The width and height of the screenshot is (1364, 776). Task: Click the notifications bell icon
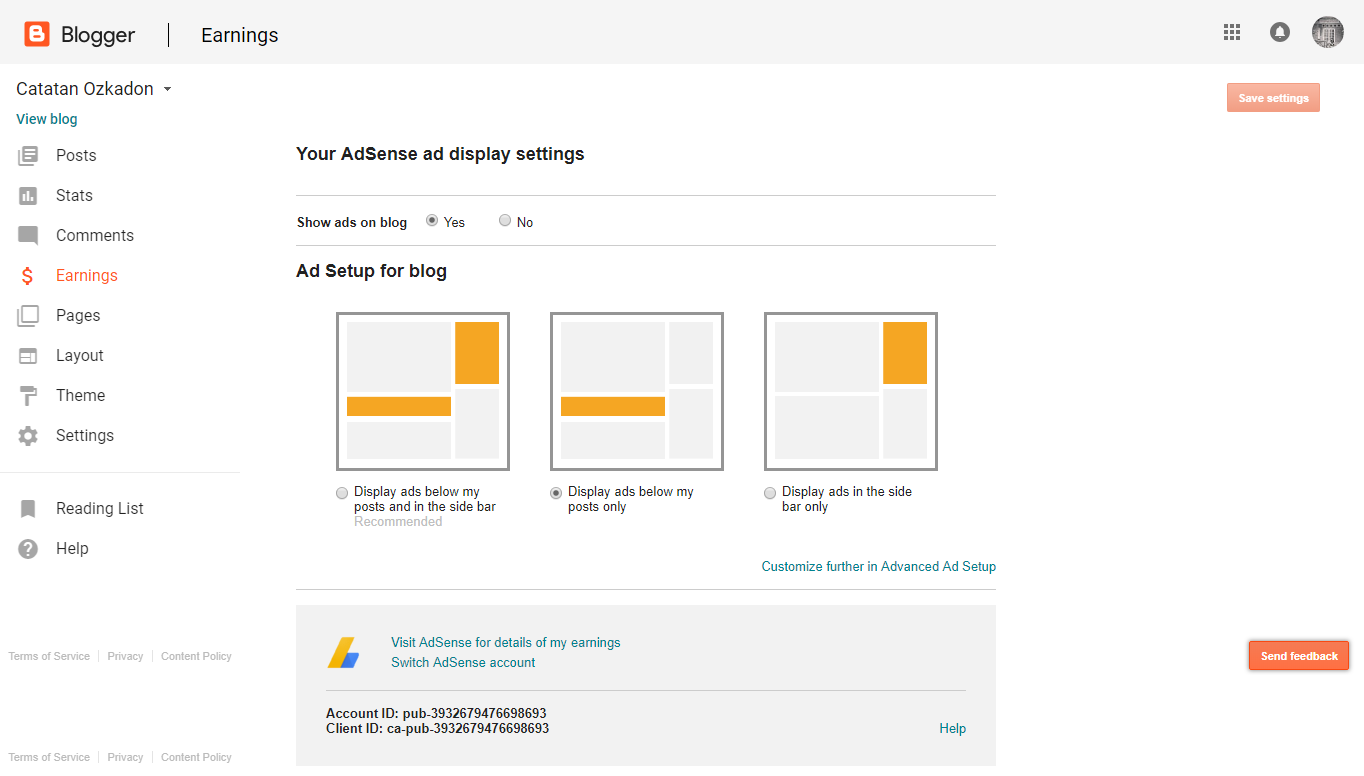pyautogui.click(x=1280, y=32)
